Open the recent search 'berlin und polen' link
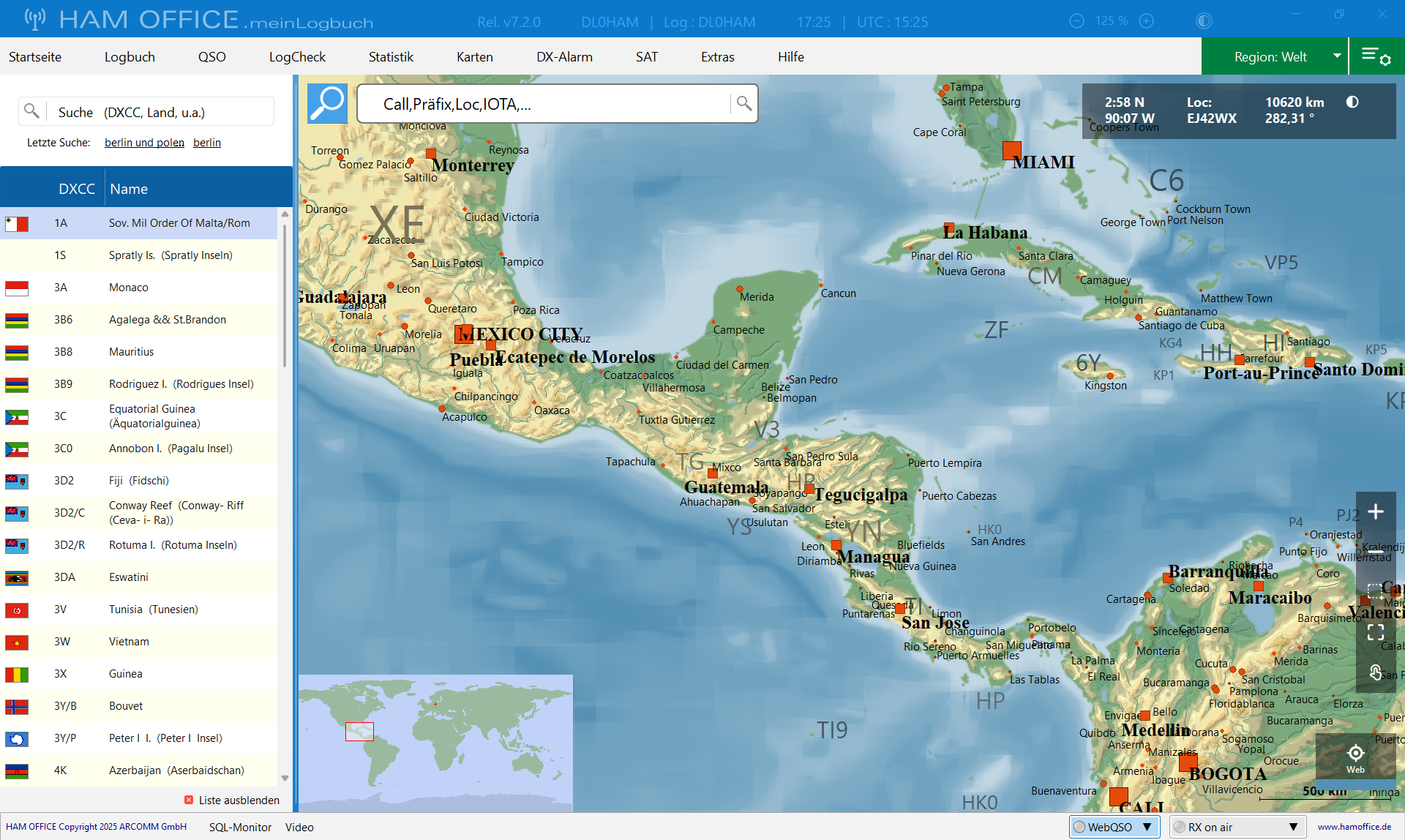1405x840 pixels. pyautogui.click(x=144, y=143)
